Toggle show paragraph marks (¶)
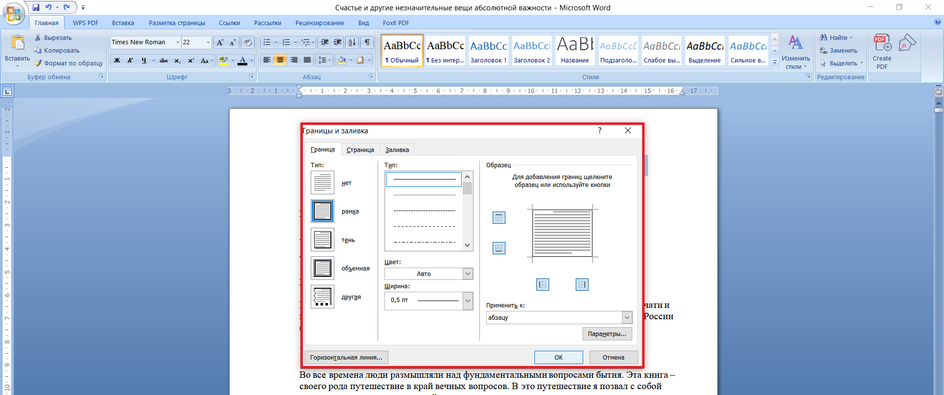The image size is (944, 395). tap(367, 43)
